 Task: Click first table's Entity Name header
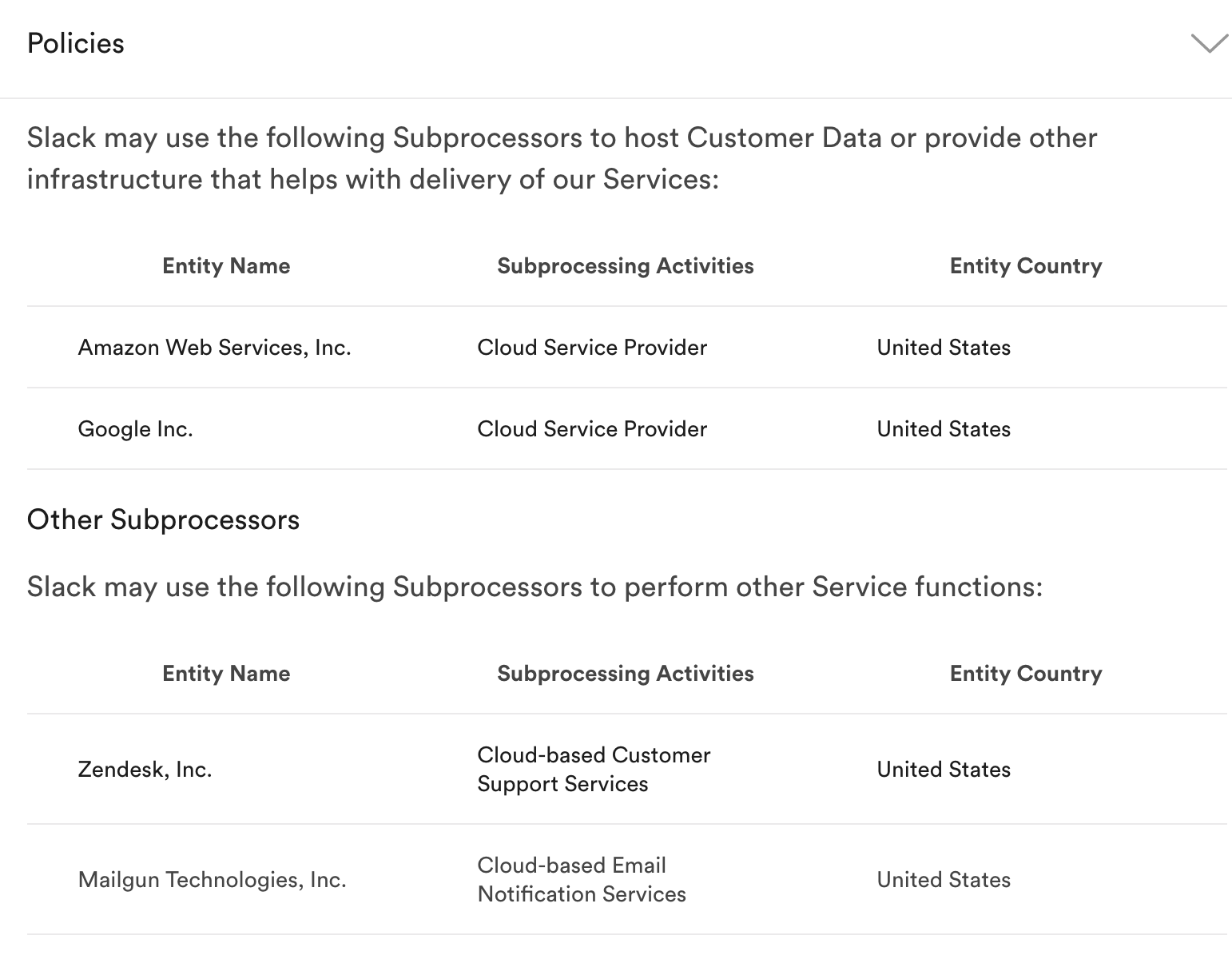(x=226, y=266)
